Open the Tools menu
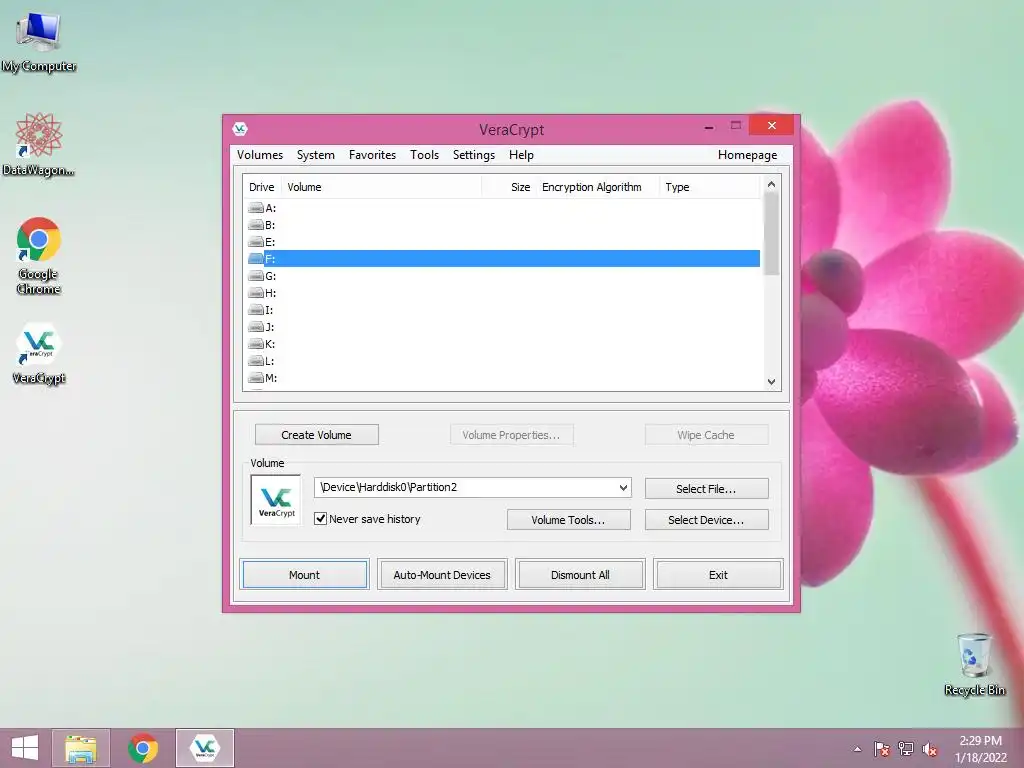 pyautogui.click(x=424, y=155)
